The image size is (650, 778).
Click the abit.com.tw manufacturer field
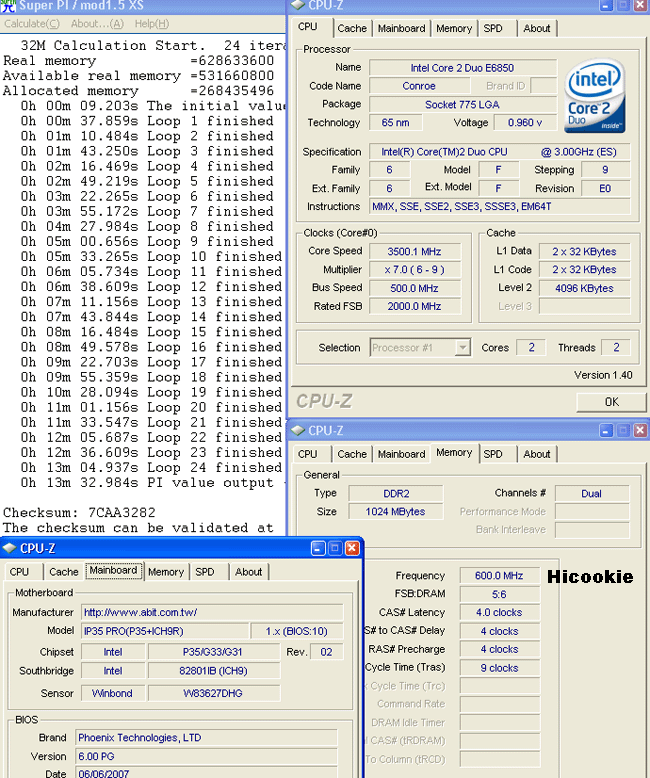[x=212, y=612]
